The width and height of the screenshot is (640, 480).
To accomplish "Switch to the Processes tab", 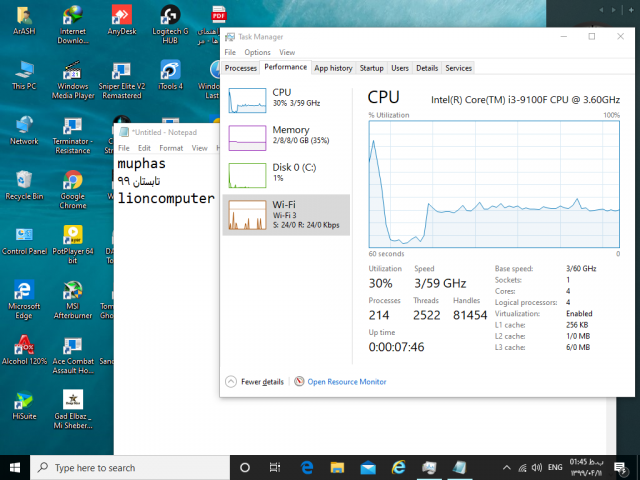I will pos(241,68).
